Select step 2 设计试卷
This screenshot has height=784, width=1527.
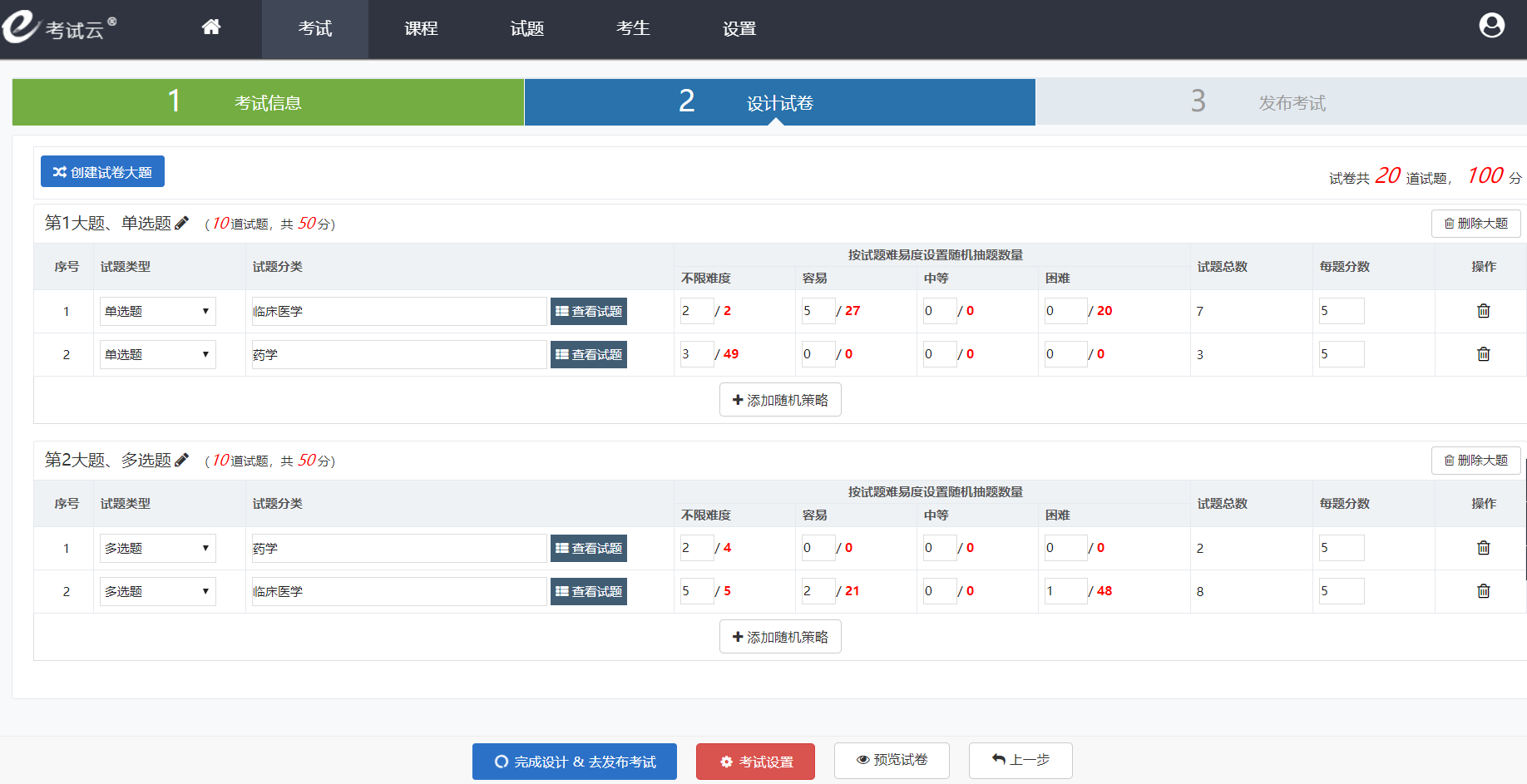click(779, 102)
